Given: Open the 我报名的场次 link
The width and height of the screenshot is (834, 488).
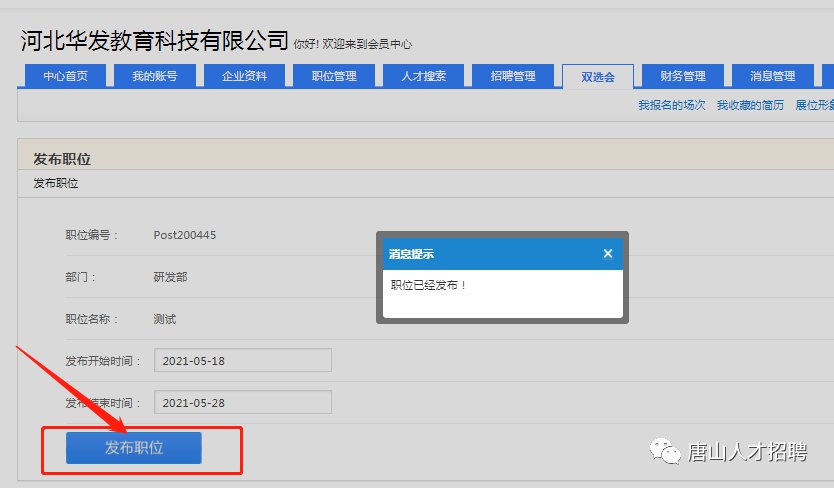Looking at the screenshot, I should tap(671, 105).
